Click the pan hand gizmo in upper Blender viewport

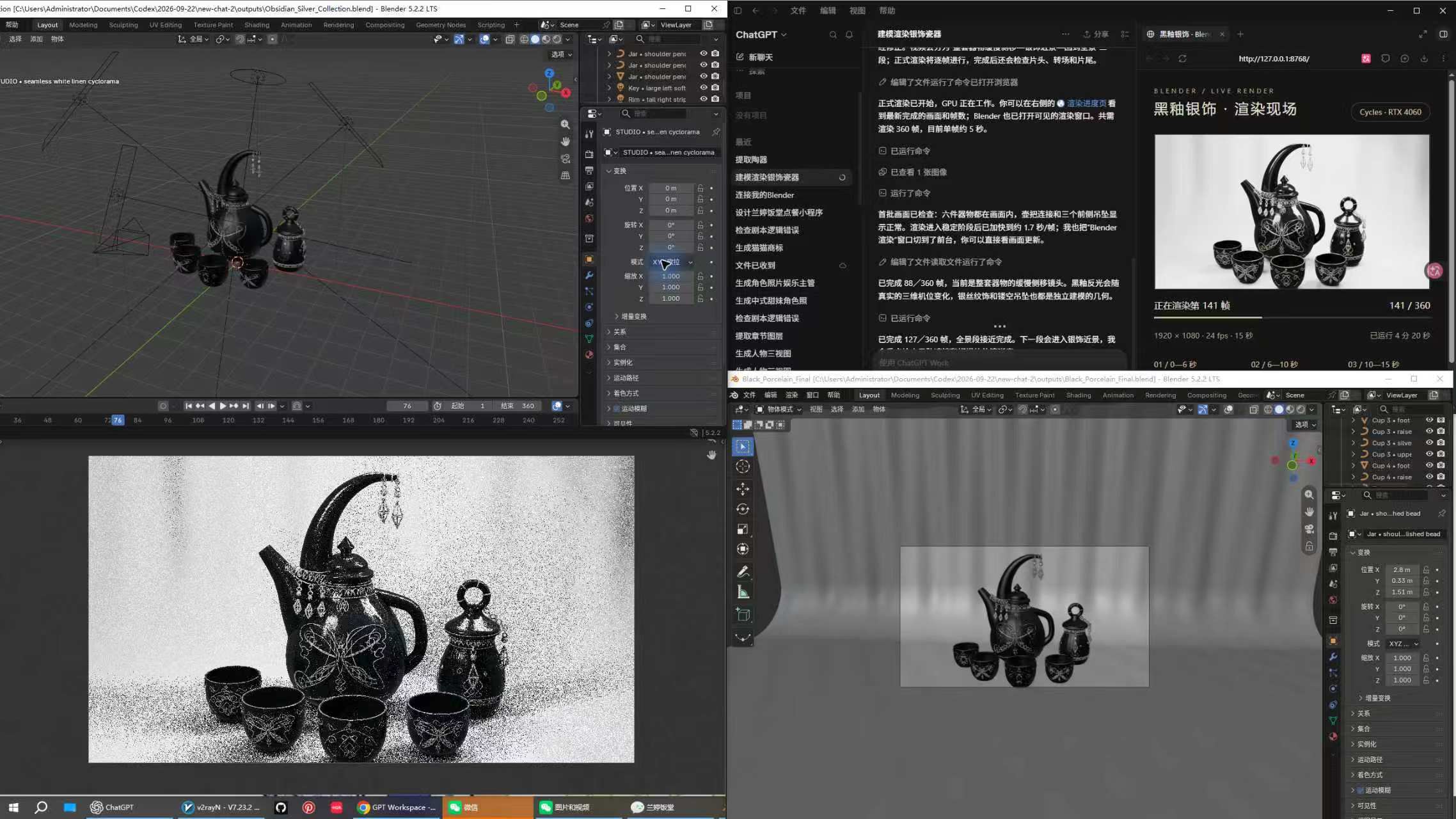click(565, 141)
